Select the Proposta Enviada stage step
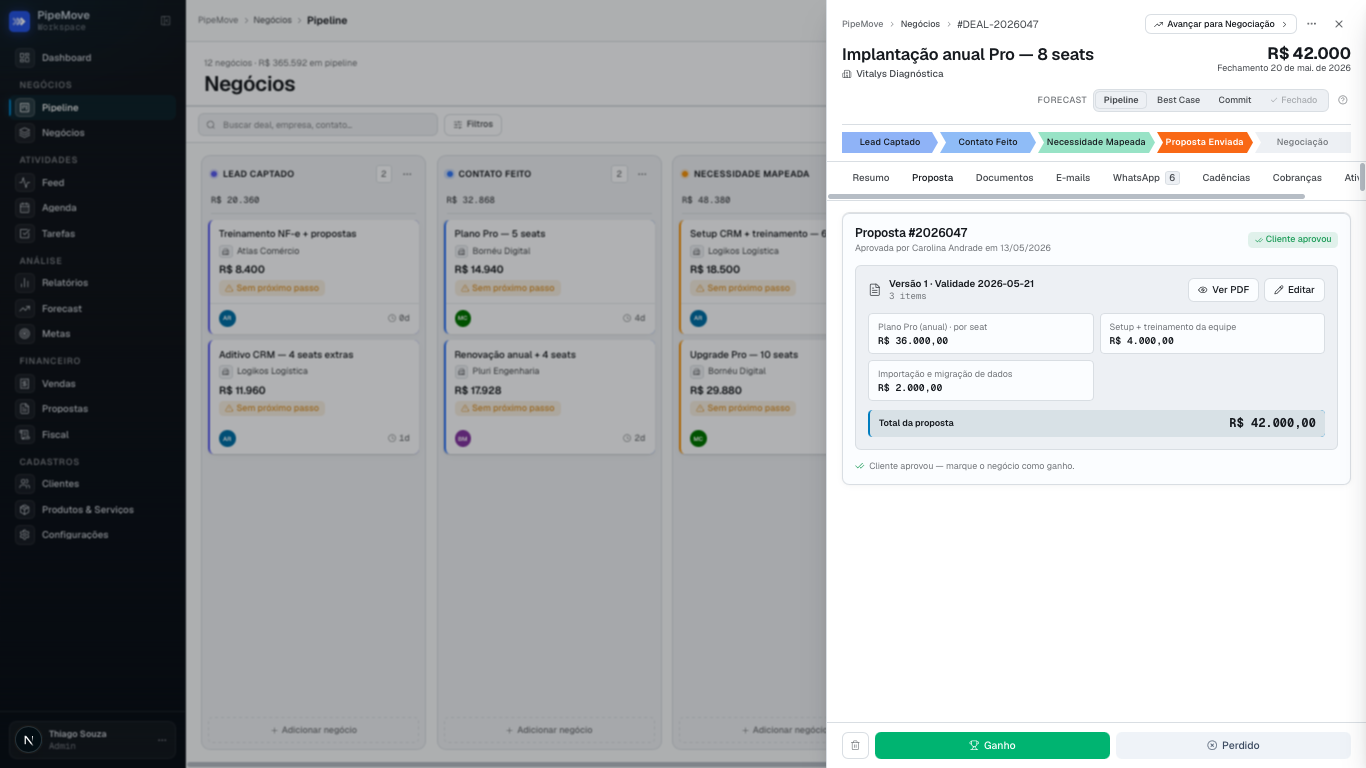This screenshot has height=768, width=1366. point(1204,142)
